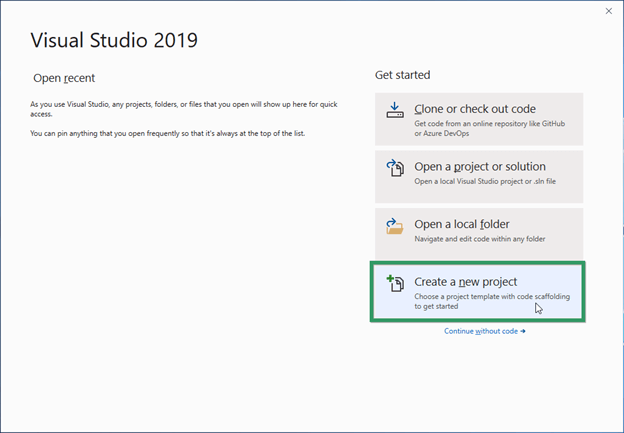Click the Open a local folder icon

pos(394,226)
